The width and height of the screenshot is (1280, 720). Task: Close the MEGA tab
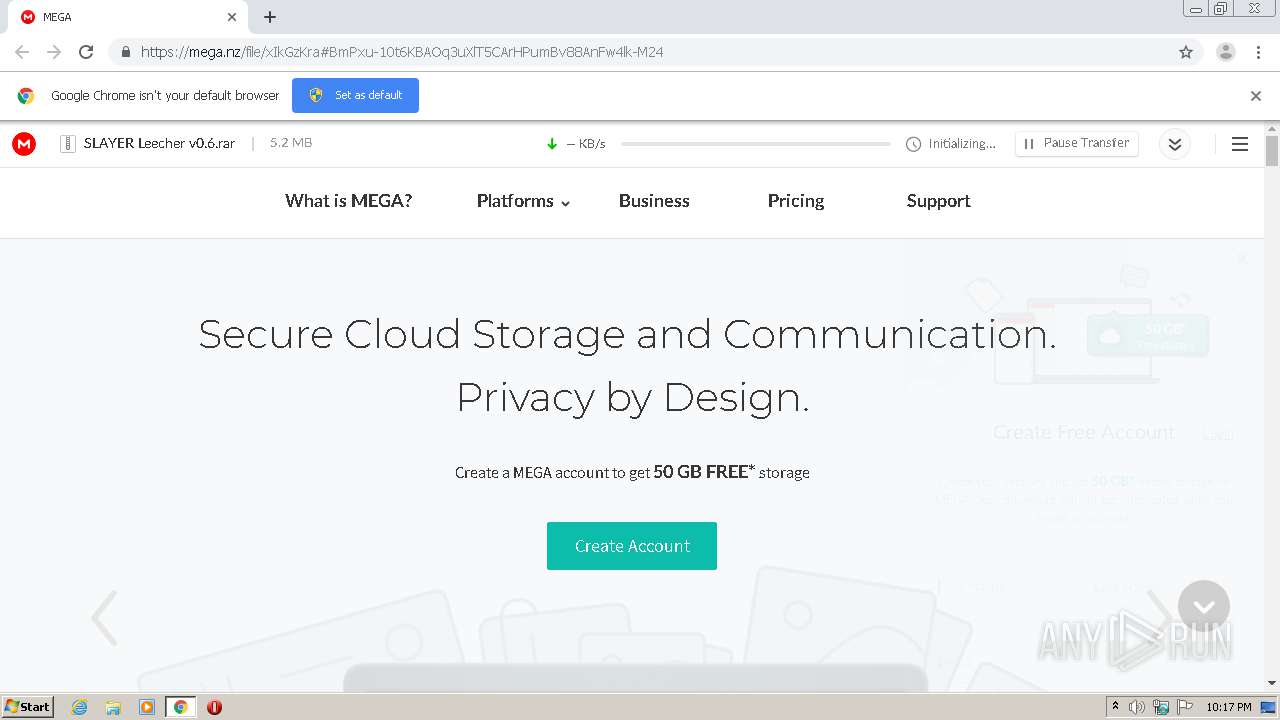click(x=232, y=17)
